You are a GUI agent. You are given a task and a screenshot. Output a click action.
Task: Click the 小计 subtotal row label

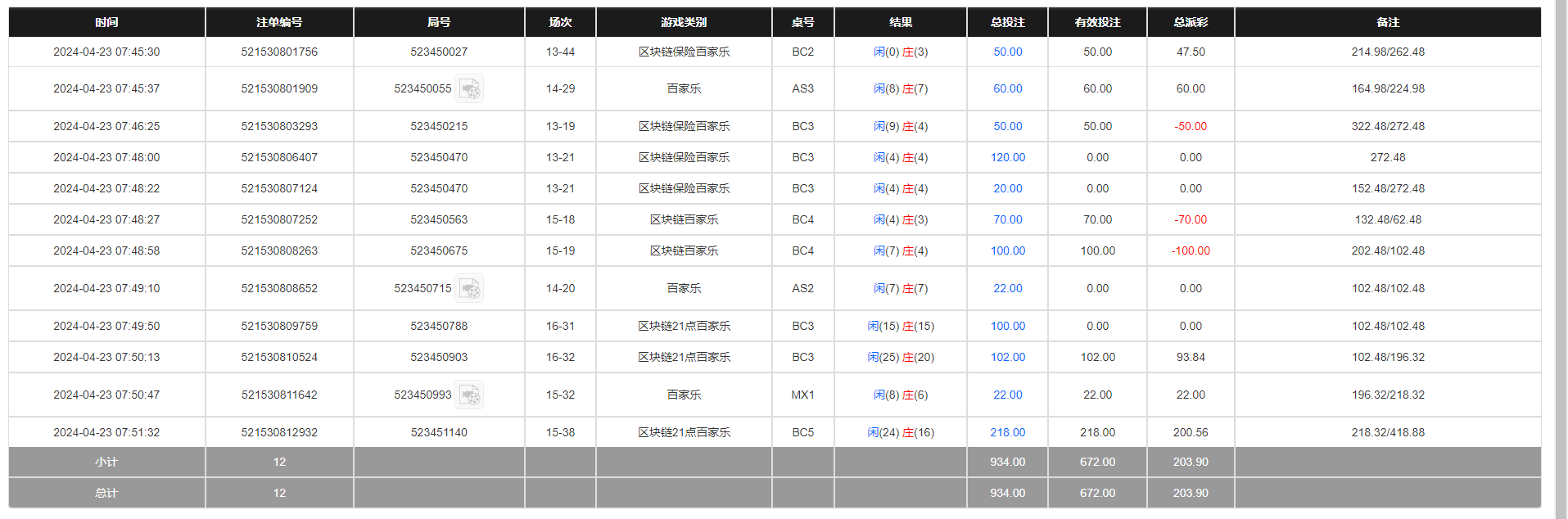tap(106, 462)
